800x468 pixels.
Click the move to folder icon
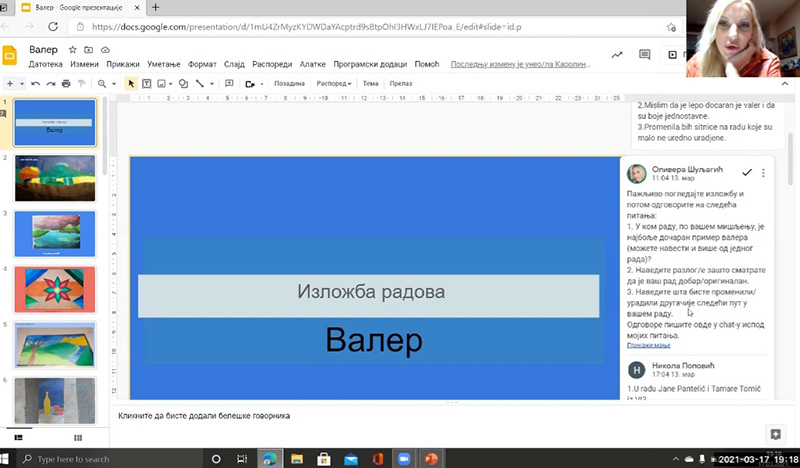pos(89,50)
